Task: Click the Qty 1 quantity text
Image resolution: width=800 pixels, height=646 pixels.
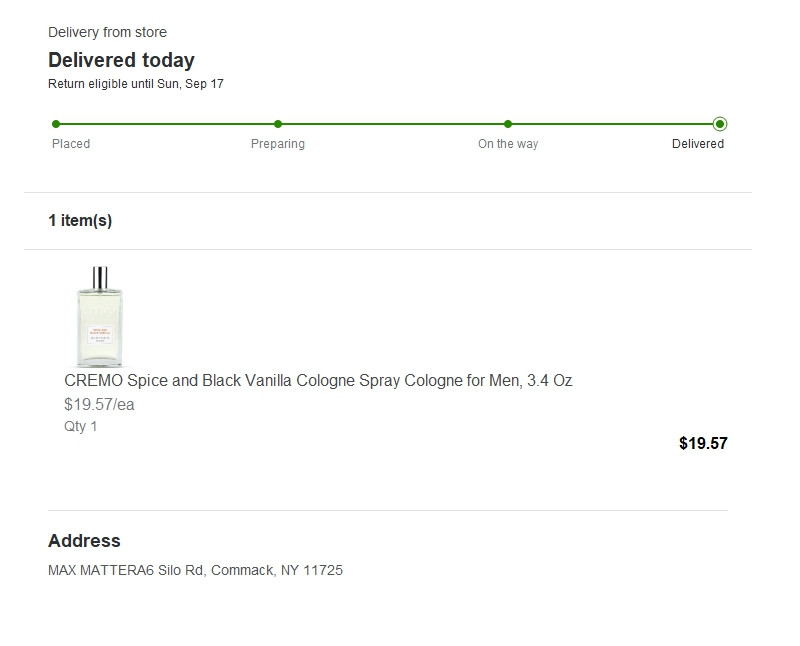Action: [81, 426]
